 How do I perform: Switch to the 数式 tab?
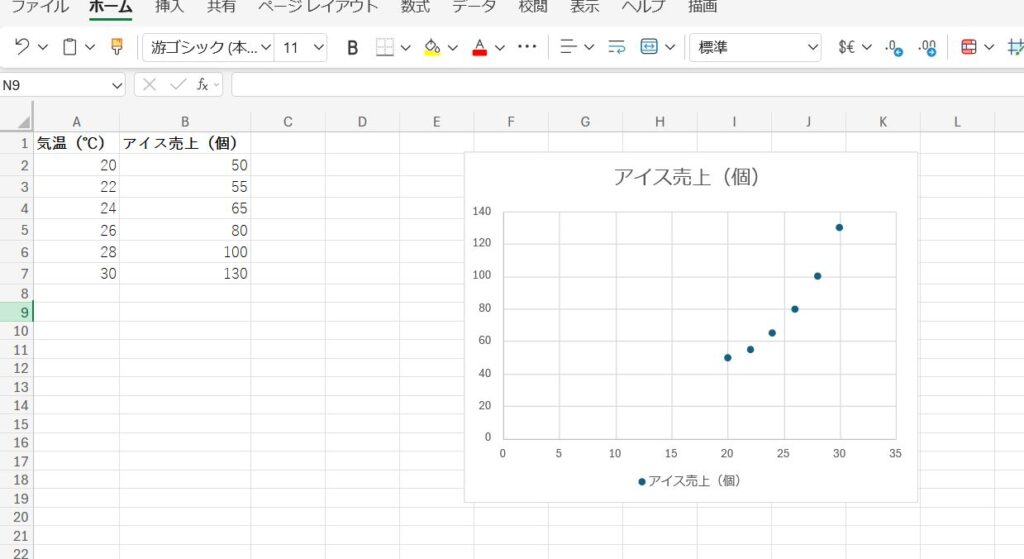[415, 7]
